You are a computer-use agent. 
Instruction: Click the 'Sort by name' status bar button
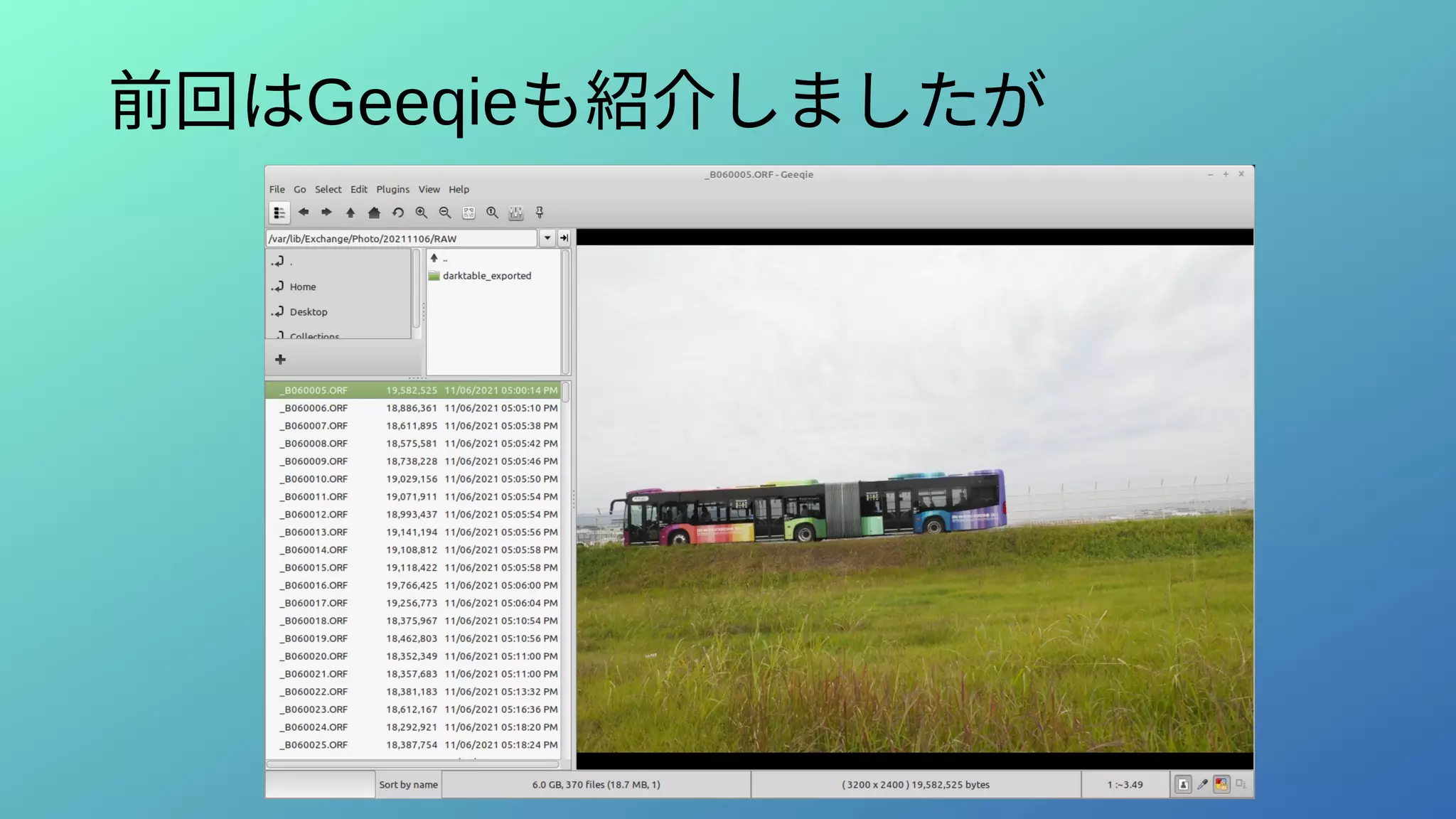coord(408,785)
